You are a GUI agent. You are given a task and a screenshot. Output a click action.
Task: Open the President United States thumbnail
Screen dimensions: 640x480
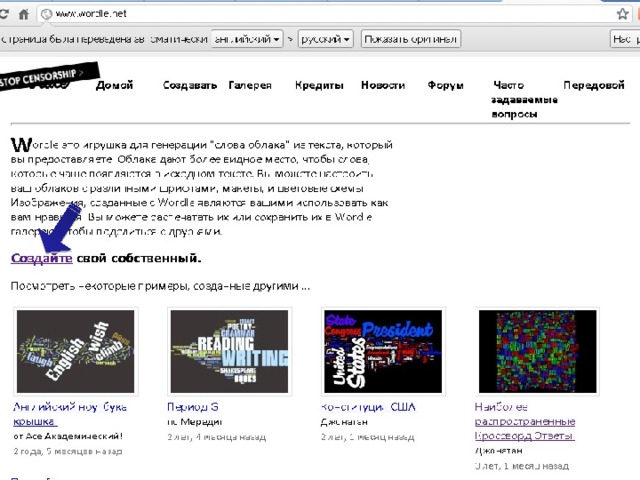click(383, 351)
